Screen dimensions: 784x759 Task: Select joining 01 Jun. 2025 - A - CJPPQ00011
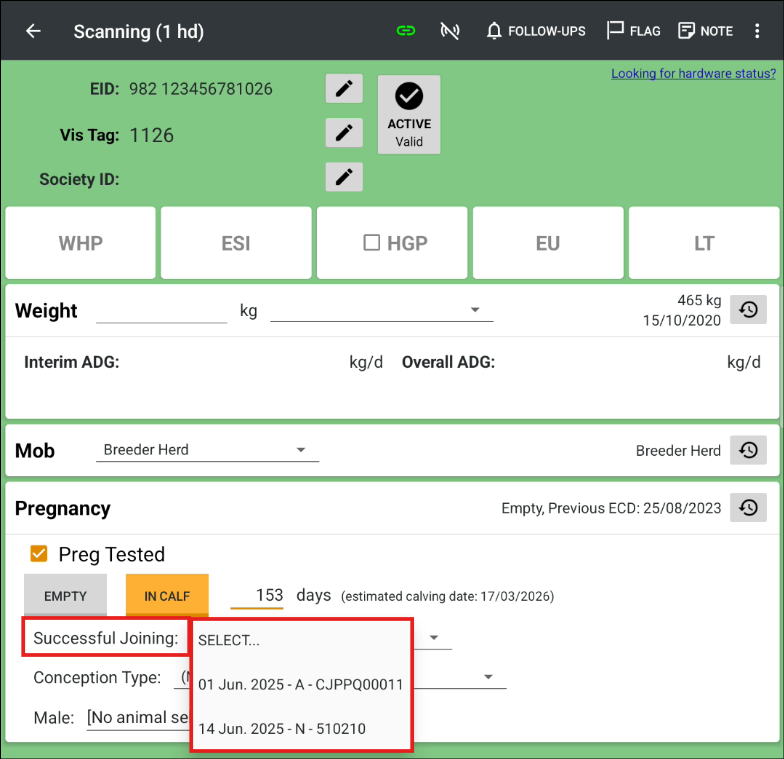(300, 684)
